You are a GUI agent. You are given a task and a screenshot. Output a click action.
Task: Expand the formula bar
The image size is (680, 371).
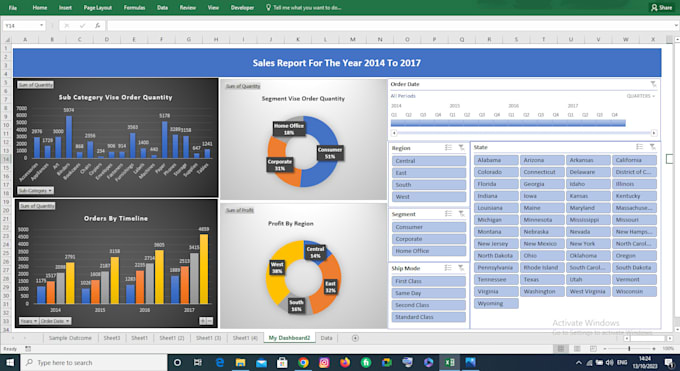(x=676, y=26)
